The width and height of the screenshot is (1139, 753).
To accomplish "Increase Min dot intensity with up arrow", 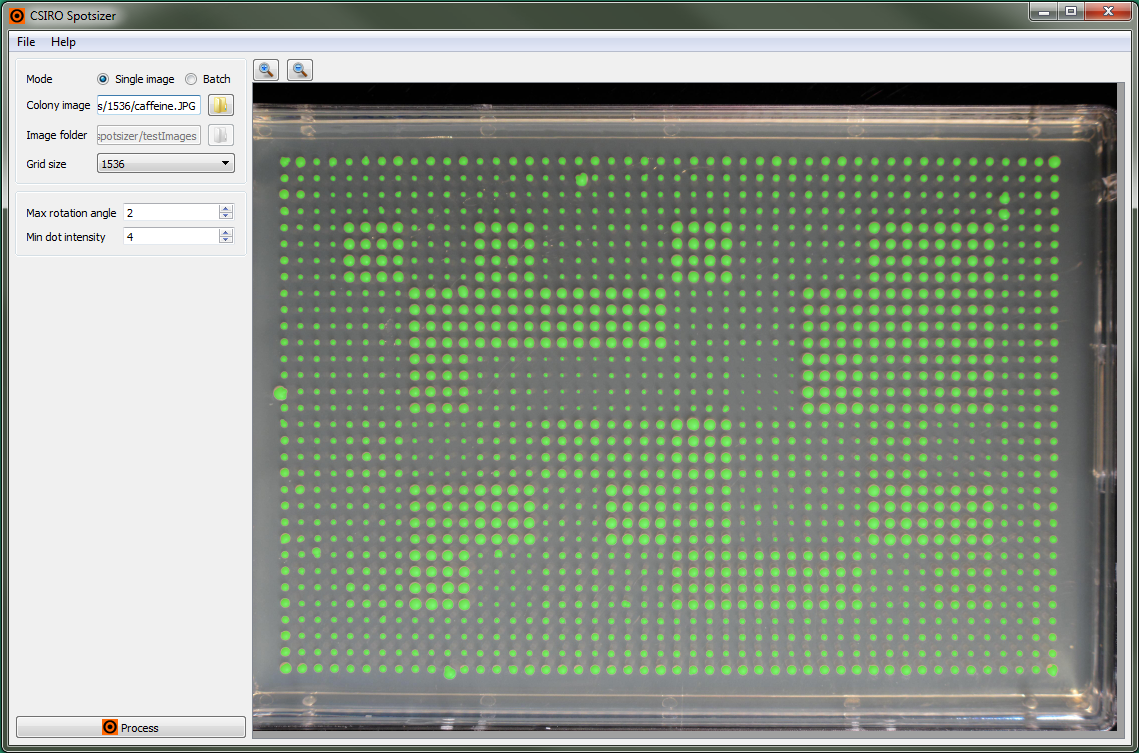I will pyautogui.click(x=226, y=233).
